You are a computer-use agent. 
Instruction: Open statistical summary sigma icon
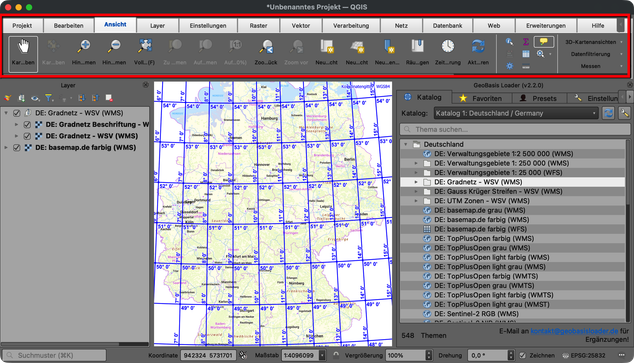coord(526,42)
